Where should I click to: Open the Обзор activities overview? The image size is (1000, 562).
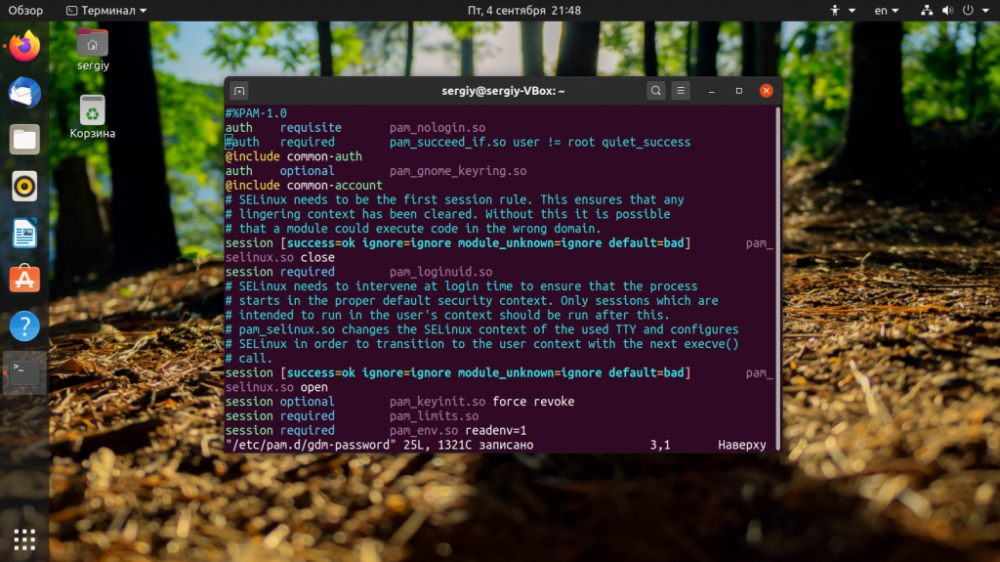tap(25, 10)
